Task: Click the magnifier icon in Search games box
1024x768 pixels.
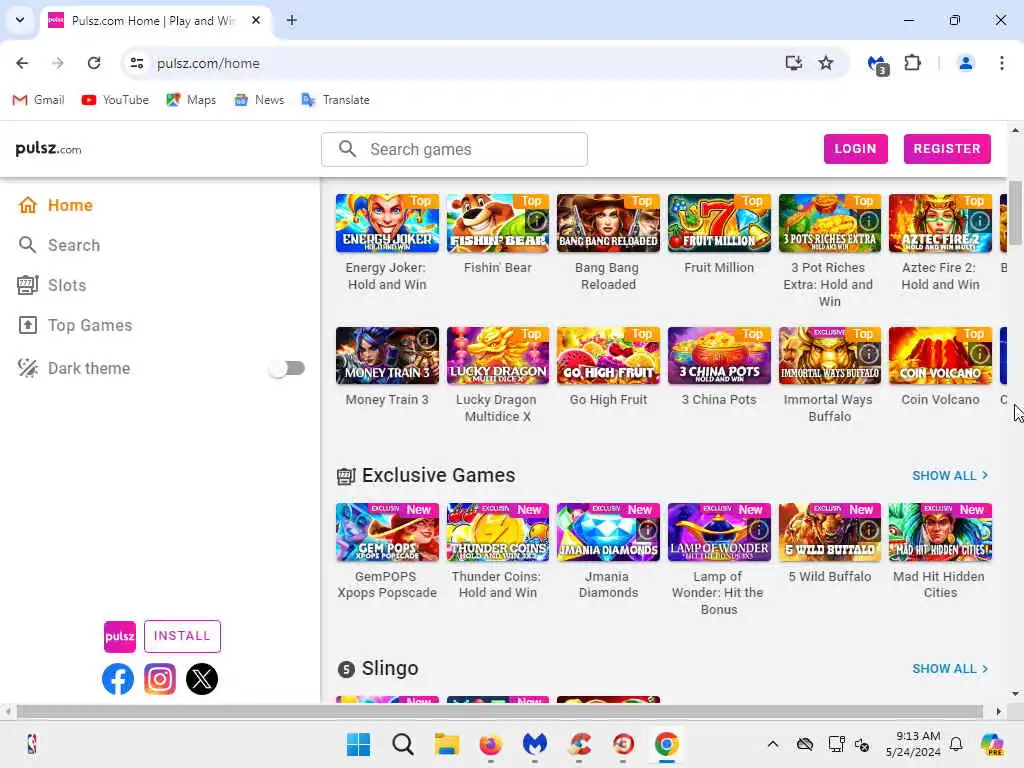Action: [x=348, y=149]
